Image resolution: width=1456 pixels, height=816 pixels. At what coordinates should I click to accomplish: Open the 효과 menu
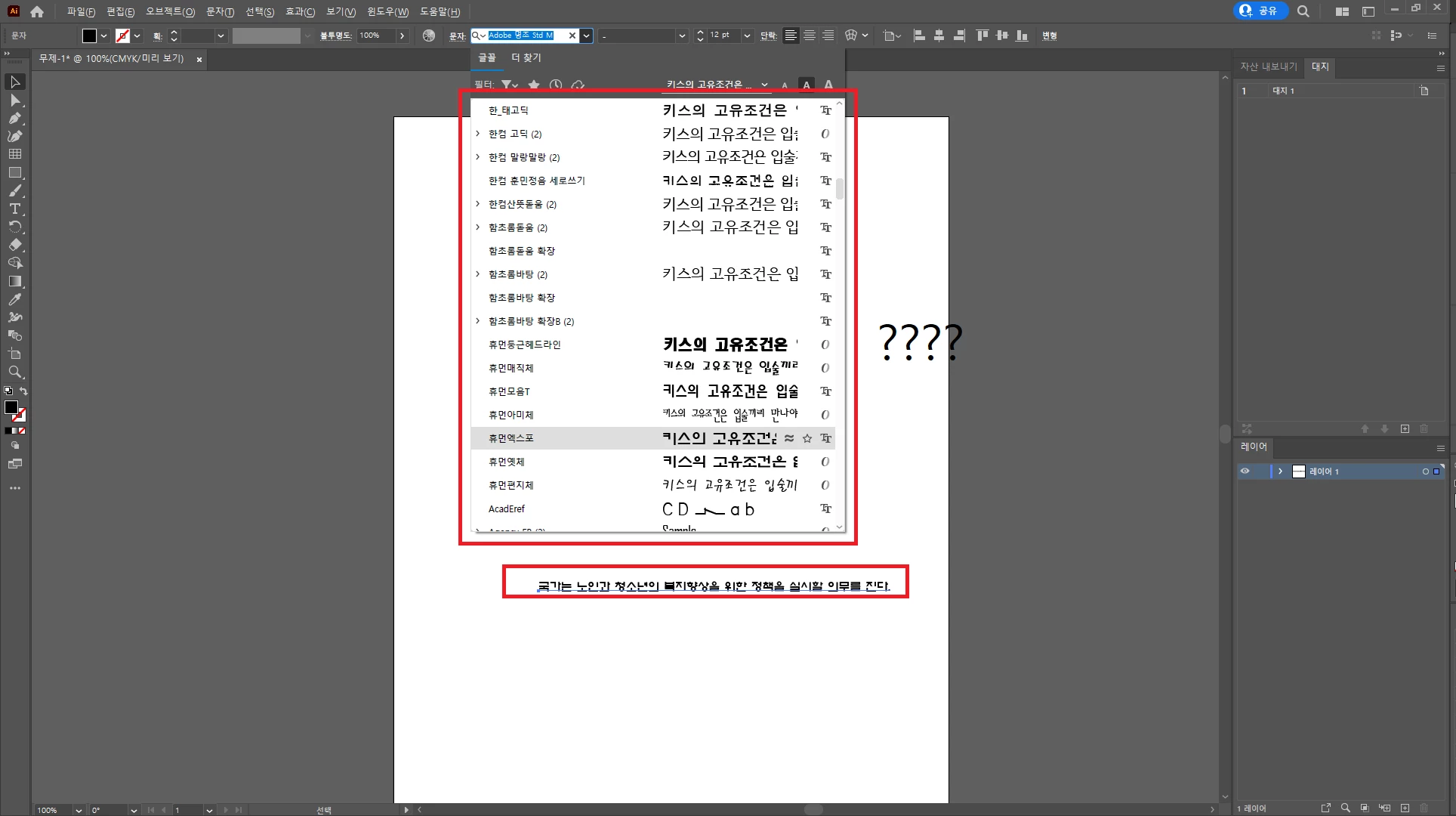pyautogui.click(x=300, y=11)
